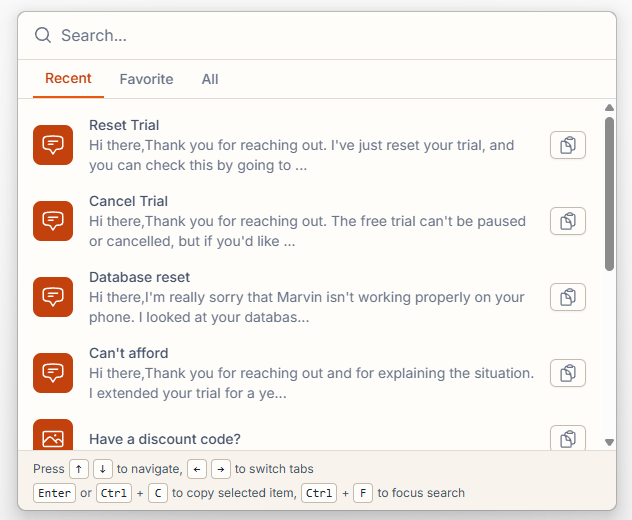Click the scrollbar down arrow
This screenshot has width=632, height=520.
tap(609, 442)
